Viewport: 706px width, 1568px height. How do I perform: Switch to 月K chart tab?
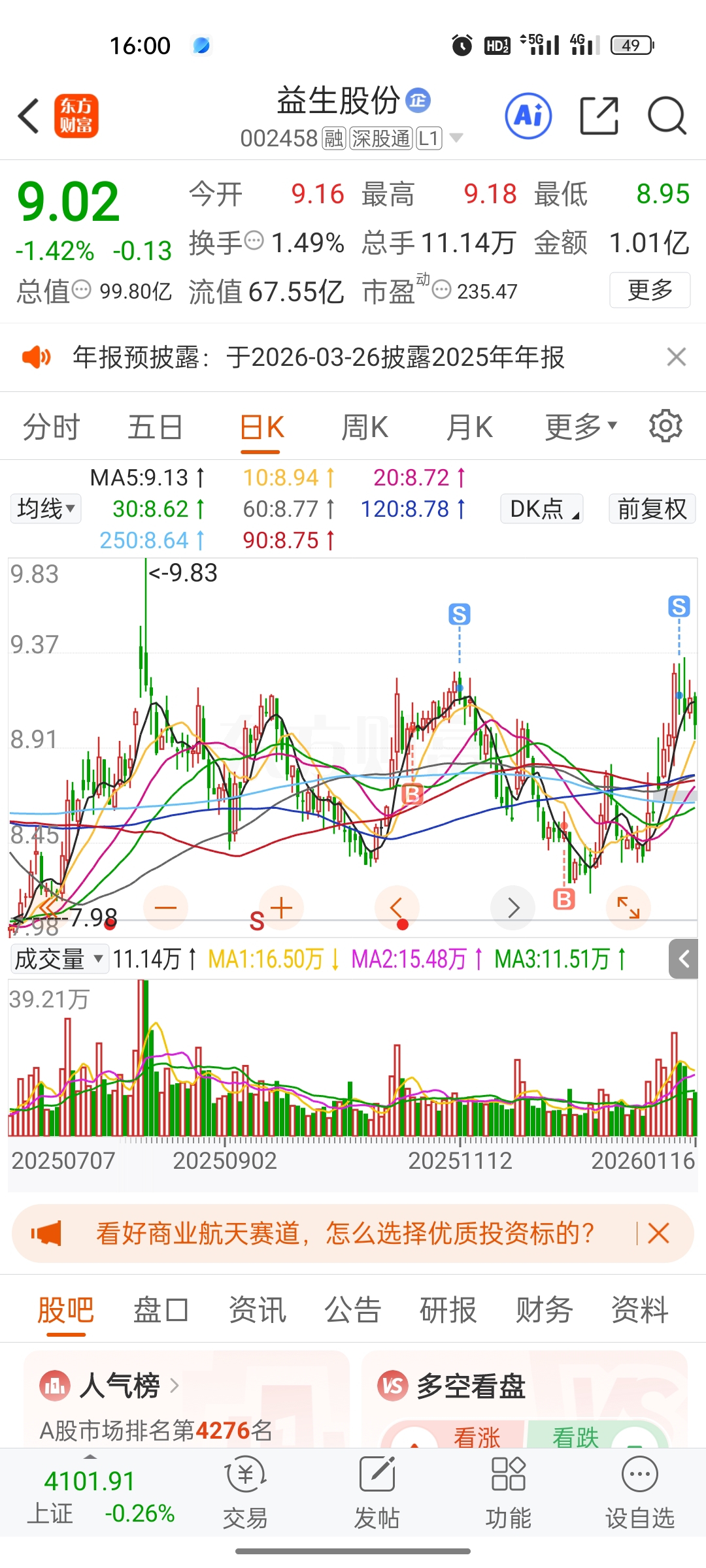469,427
